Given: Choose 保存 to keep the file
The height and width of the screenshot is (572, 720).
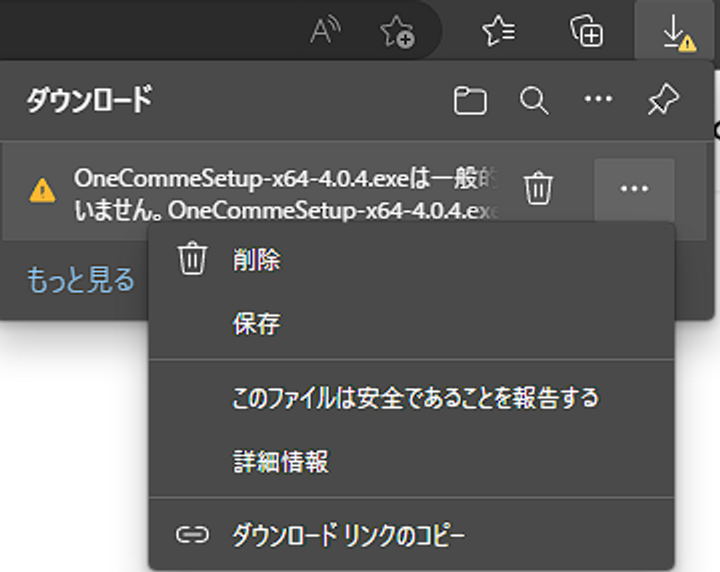Looking at the screenshot, I should (256, 324).
